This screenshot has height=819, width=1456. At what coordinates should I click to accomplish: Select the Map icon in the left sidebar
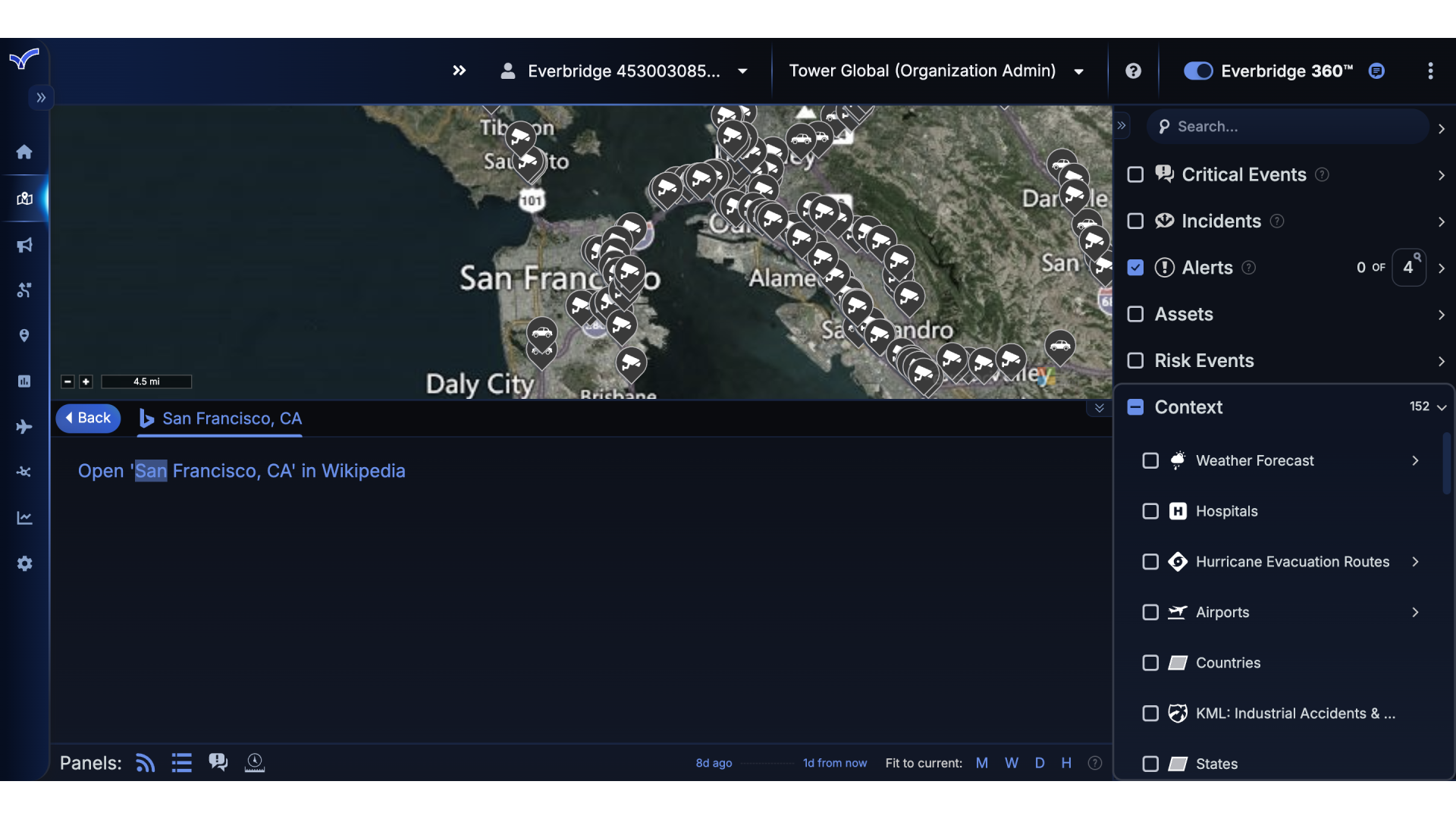tap(24, 199)
